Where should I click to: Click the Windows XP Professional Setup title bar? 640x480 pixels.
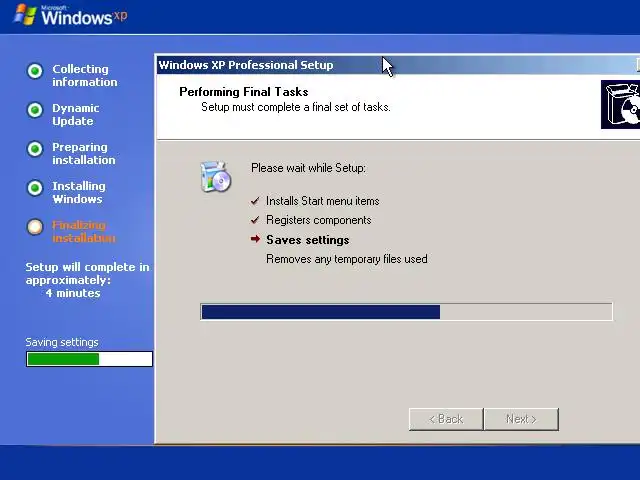398,65
